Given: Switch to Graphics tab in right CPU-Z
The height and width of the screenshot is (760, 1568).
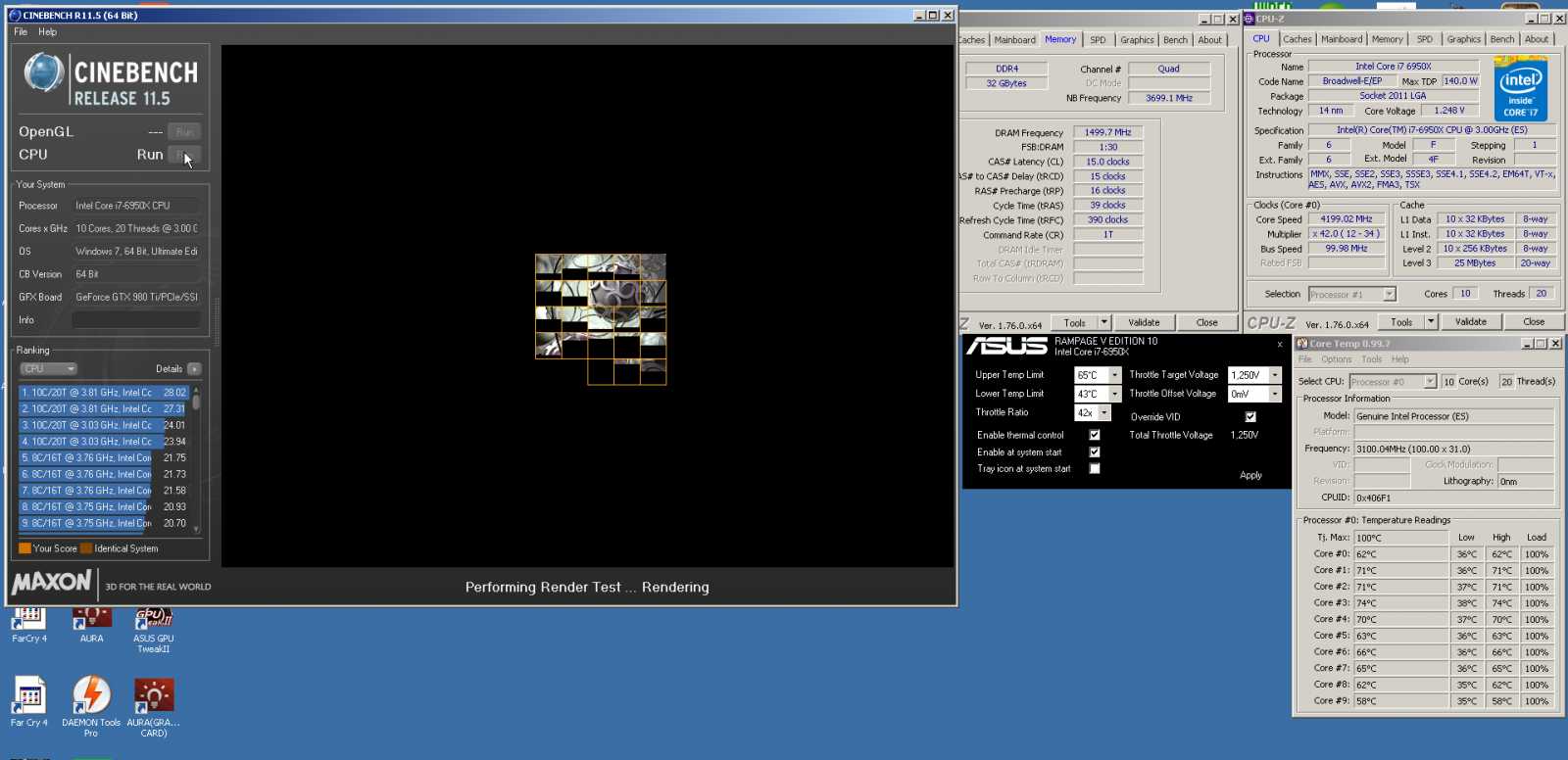Looking at the screenshot, I should tap(1463, 39).
